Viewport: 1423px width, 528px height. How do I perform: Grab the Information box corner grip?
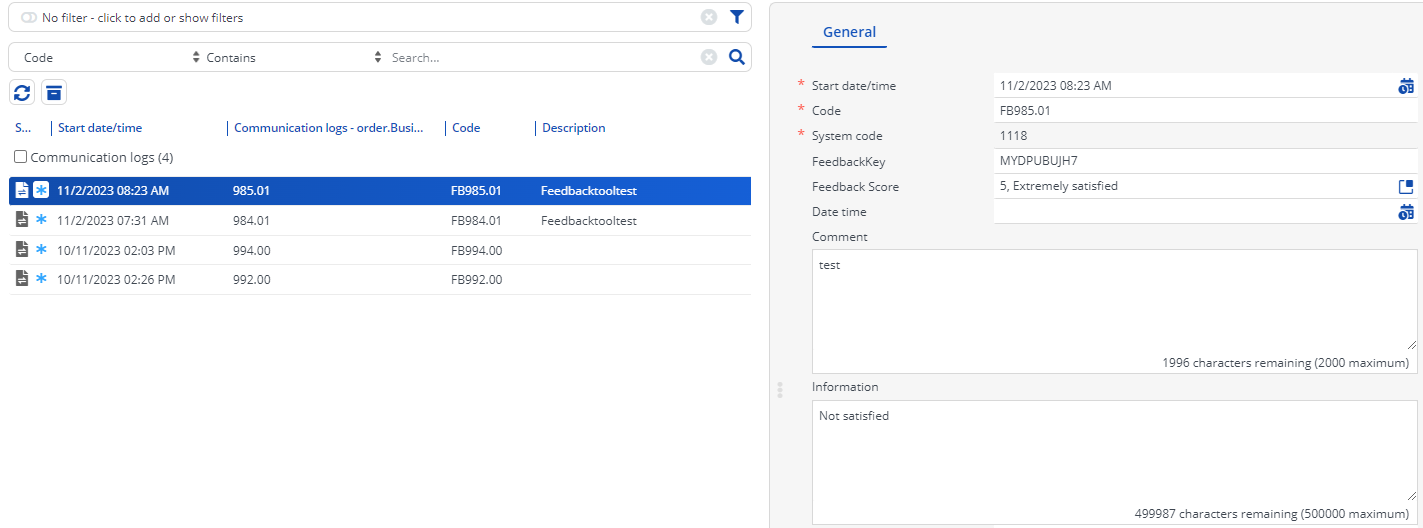1411,495
